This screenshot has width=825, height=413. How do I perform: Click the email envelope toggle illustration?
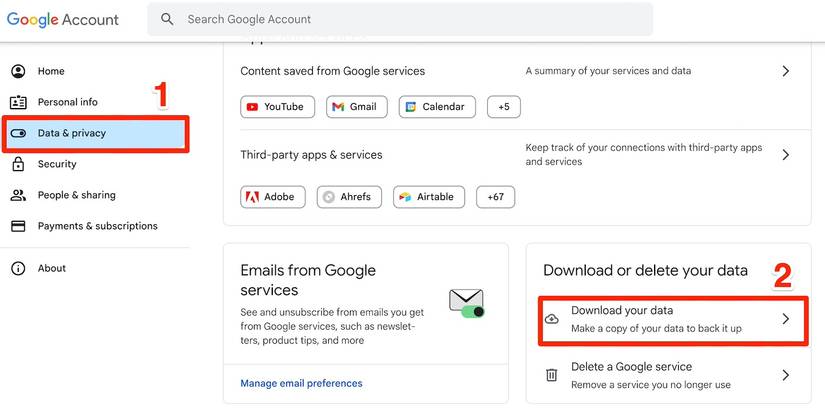click(x=467, y=304)
